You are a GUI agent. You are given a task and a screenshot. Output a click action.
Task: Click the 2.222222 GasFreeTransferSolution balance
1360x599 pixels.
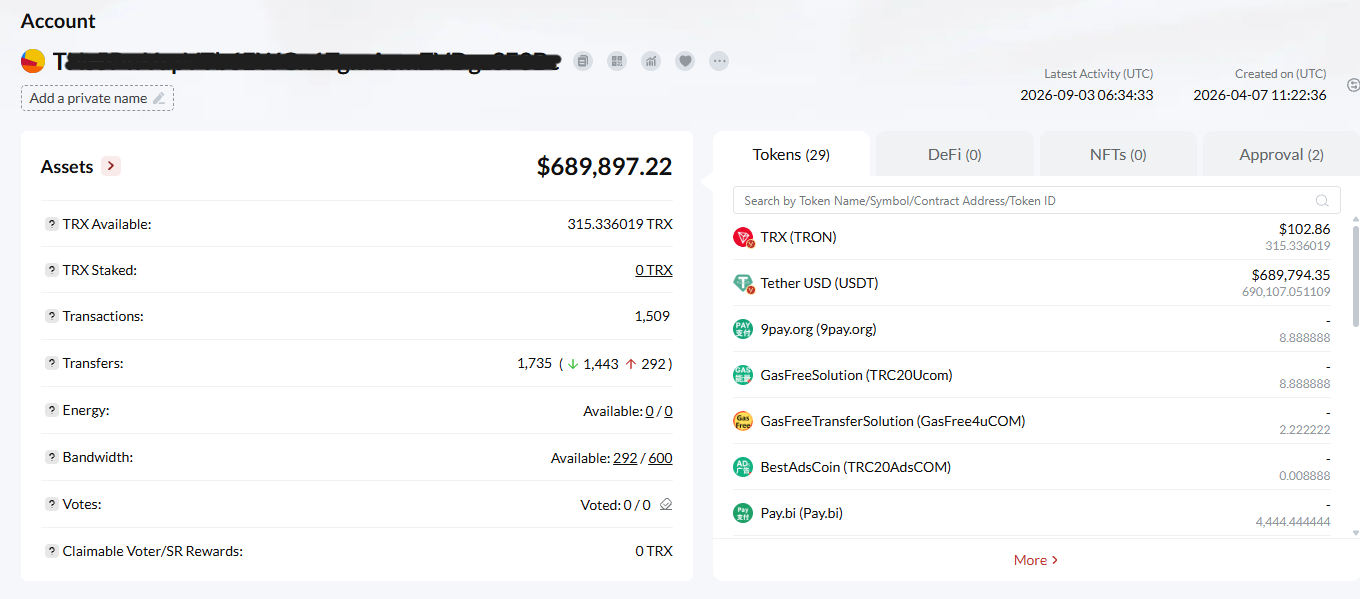(x=1305, y=430)
